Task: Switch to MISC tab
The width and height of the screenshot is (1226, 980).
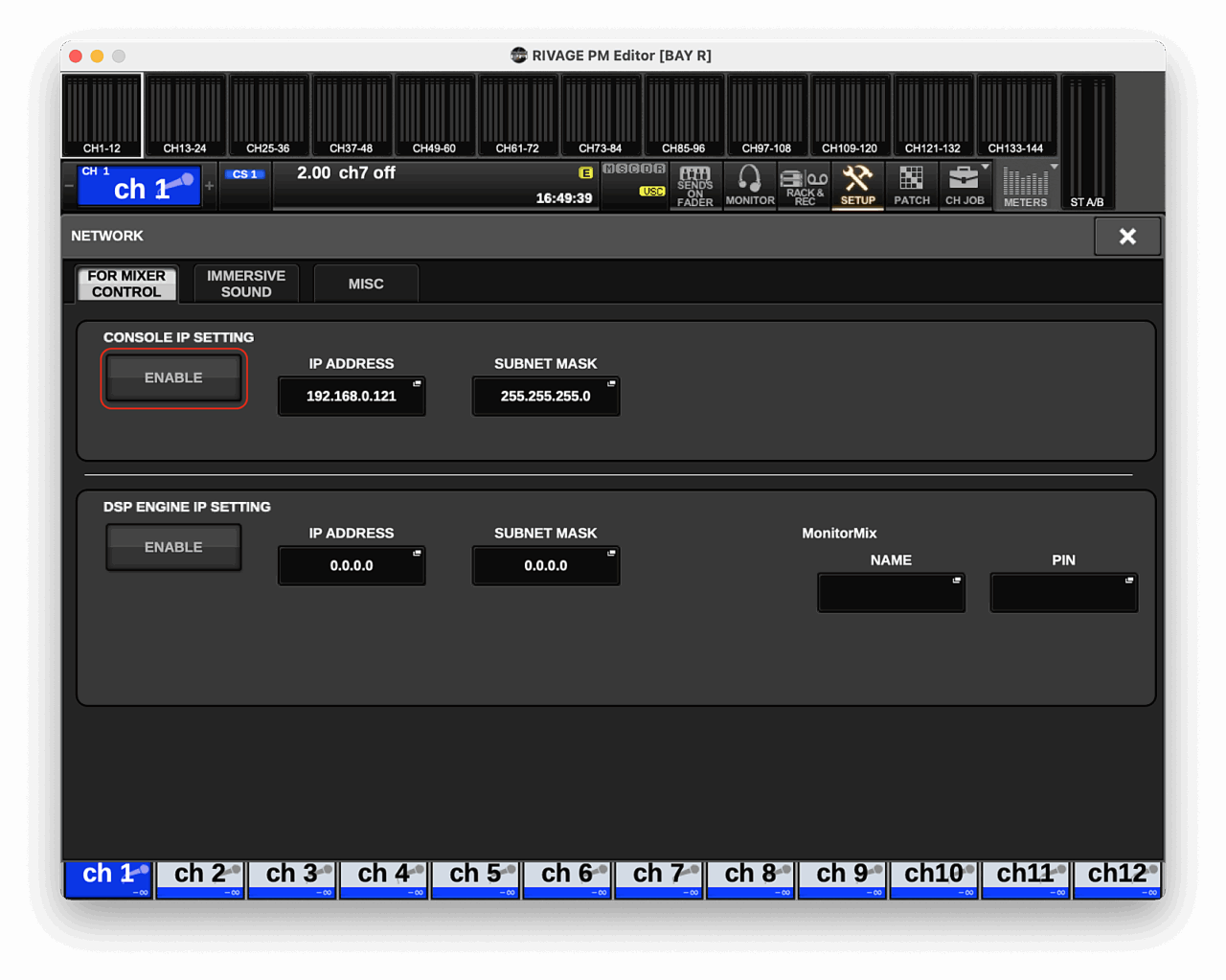Action: pos(366,284)
